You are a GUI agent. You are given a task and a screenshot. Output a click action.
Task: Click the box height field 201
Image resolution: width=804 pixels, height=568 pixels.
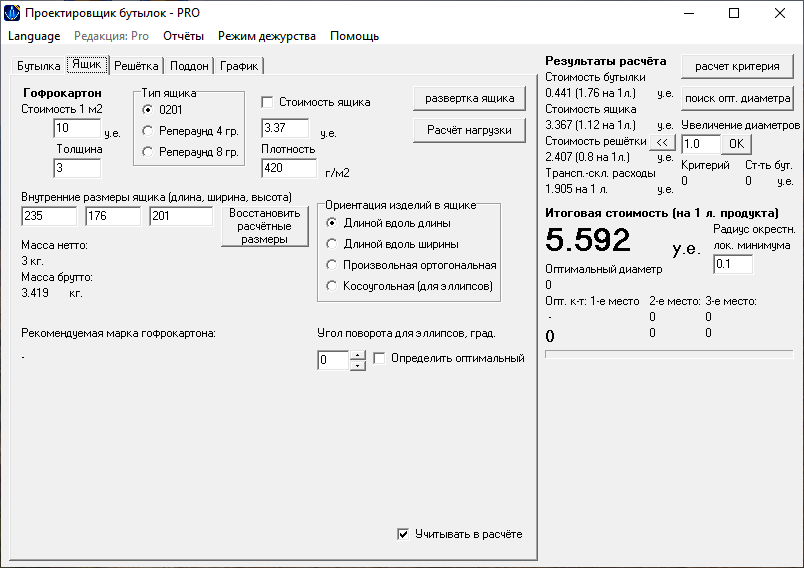click(181, 216)
